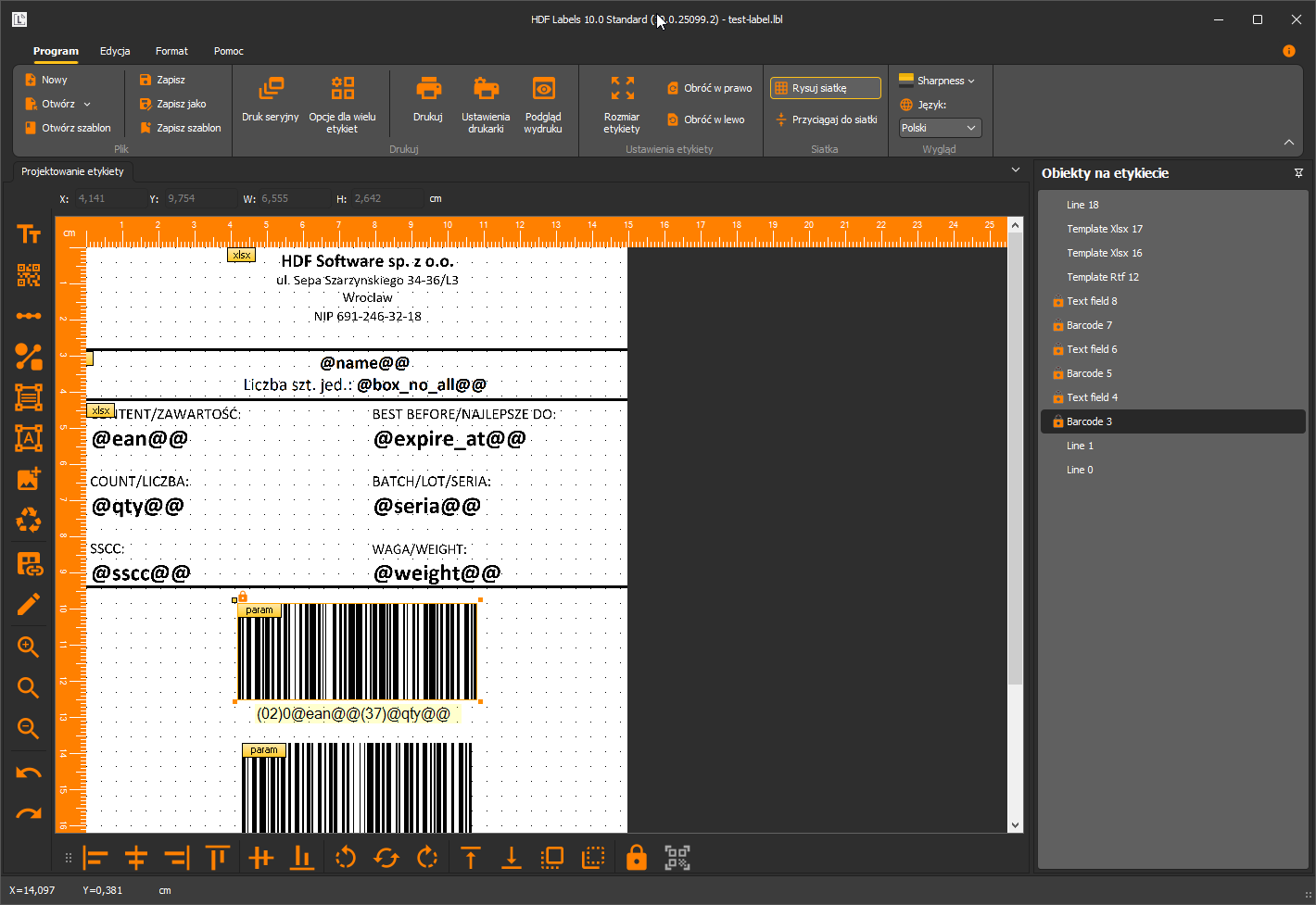Toggle the object lock
1316x905 pixels.
pos(637,858)
